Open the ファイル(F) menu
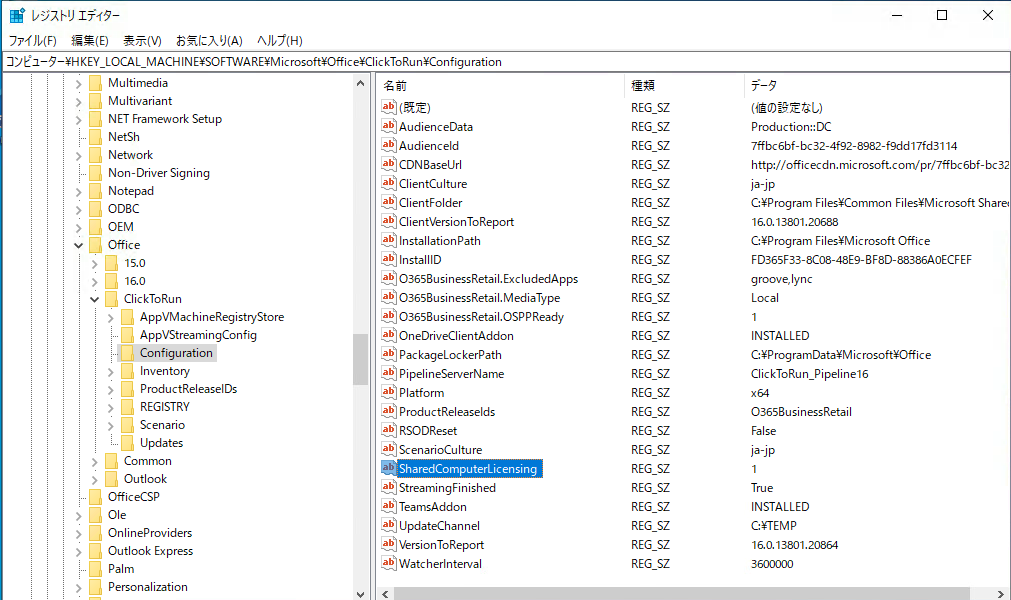This screenshot has height=600, width=1011. tap(33, 41)
